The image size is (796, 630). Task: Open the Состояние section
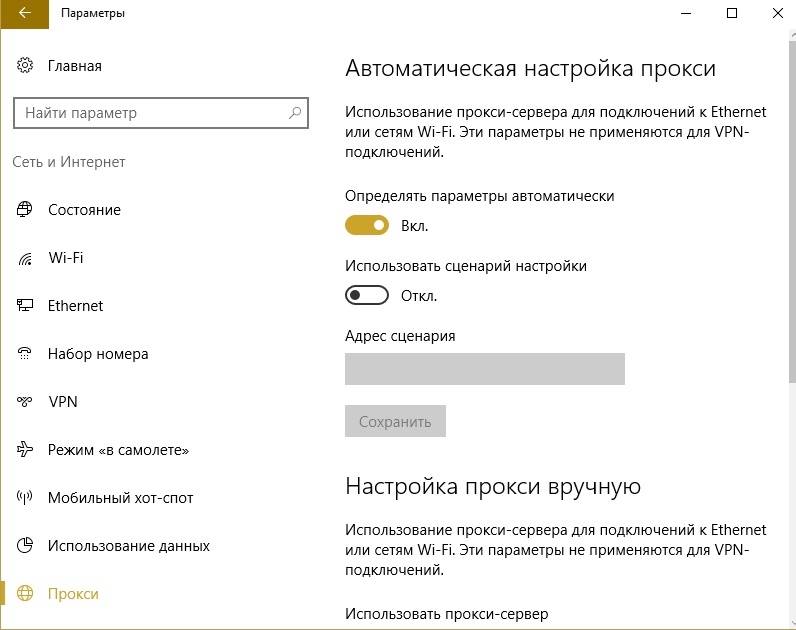[84, 210]
